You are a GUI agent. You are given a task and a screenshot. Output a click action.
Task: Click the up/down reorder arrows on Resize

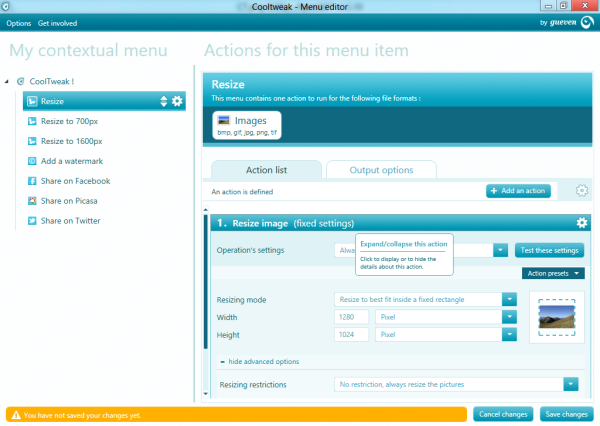tap(163, 101)
